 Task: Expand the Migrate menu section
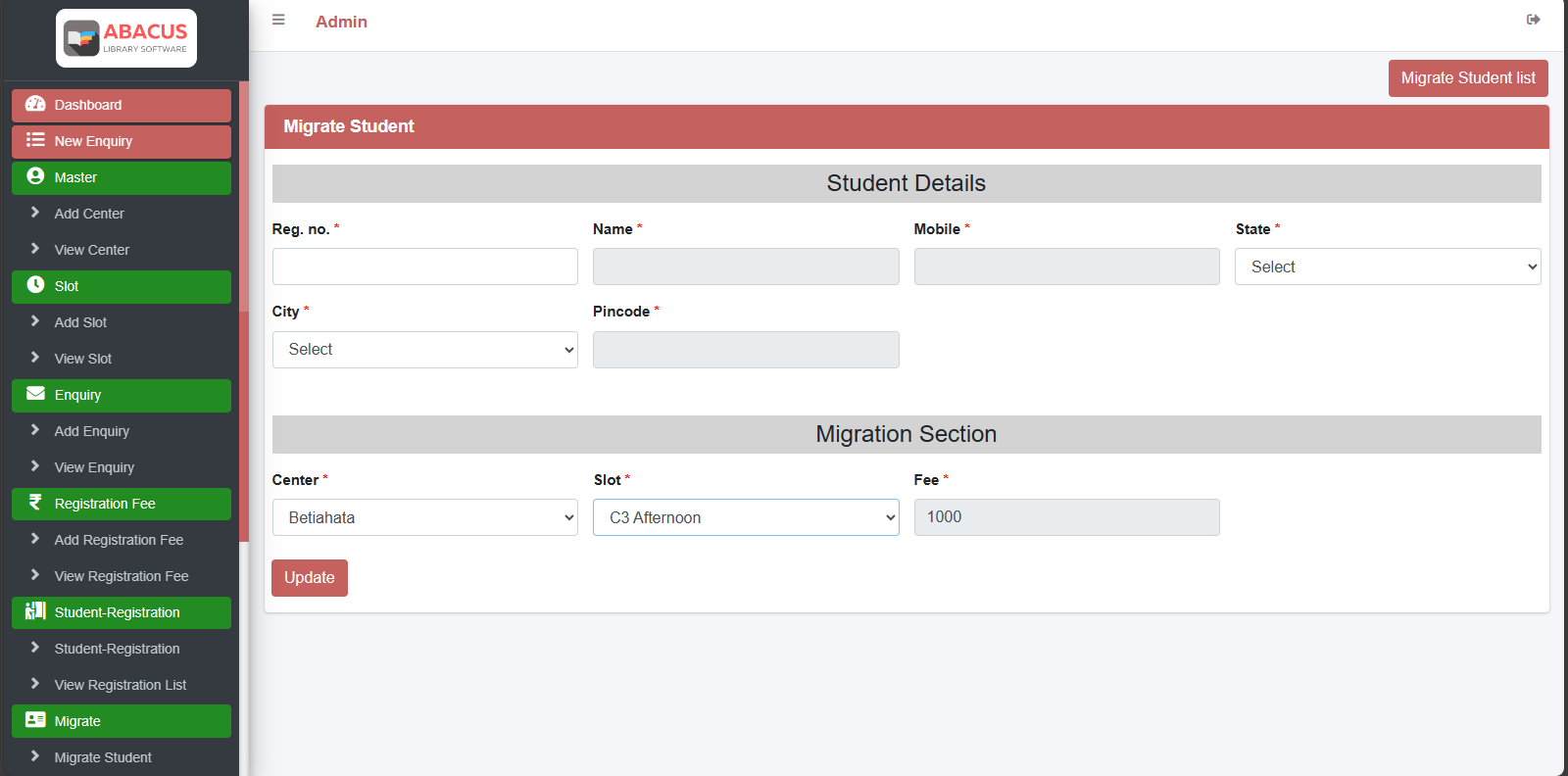pos(122,721)
